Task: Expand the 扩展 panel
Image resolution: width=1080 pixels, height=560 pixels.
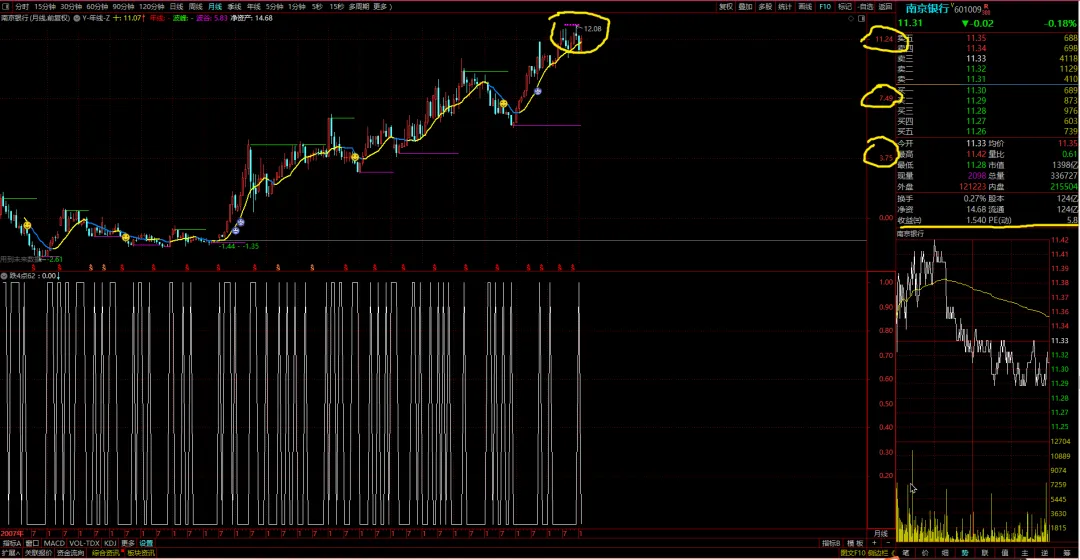Action: [10, 553]
